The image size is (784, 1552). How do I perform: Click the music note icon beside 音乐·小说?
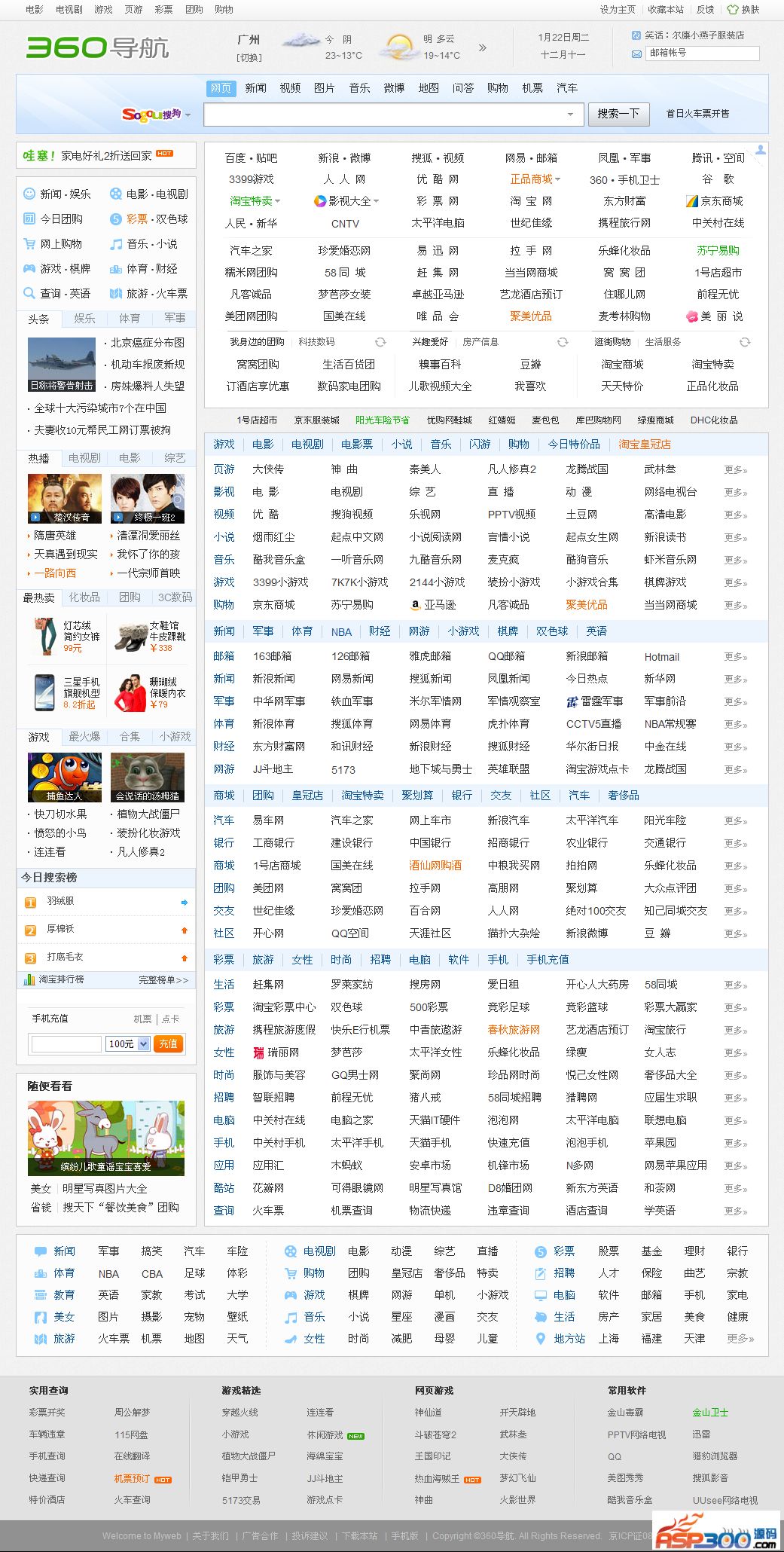pos(116,243)
